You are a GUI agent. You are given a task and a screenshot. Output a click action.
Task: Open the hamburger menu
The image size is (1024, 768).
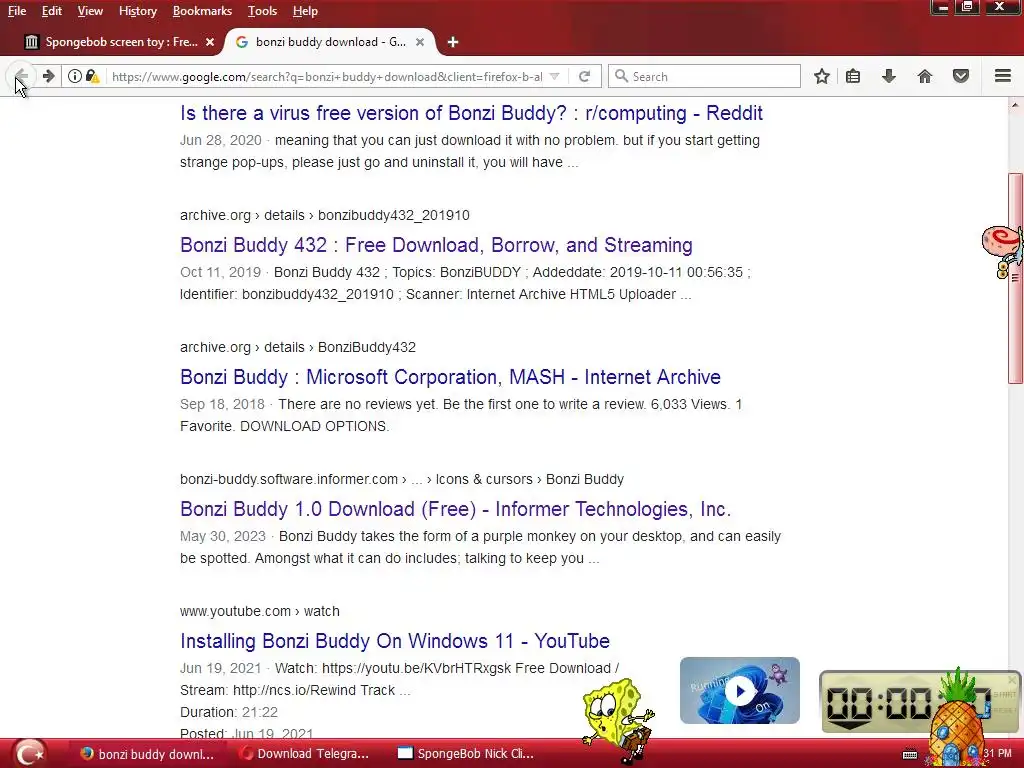(x=1003, y=76)
